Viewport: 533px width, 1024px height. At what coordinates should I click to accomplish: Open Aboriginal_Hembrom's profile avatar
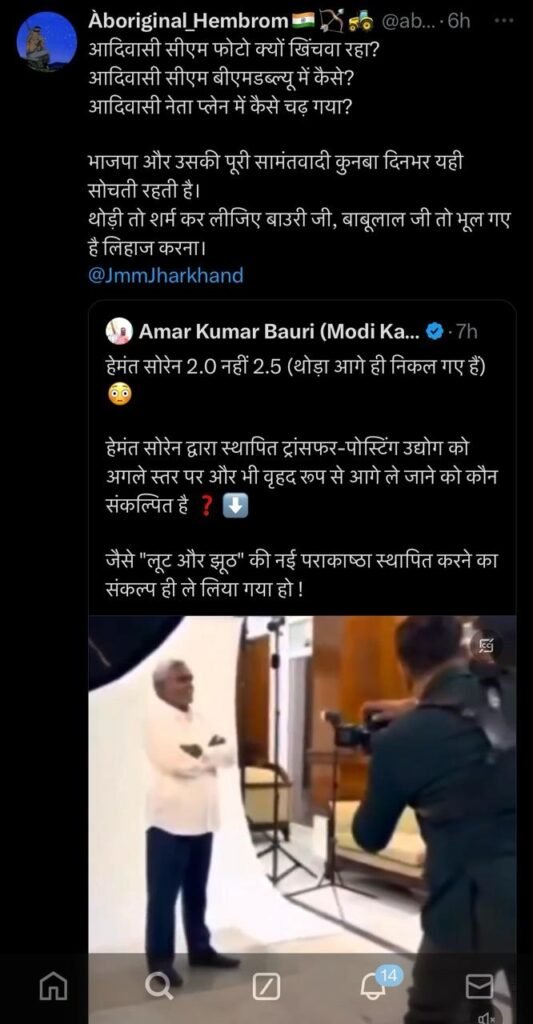click(x=46, y=42)
